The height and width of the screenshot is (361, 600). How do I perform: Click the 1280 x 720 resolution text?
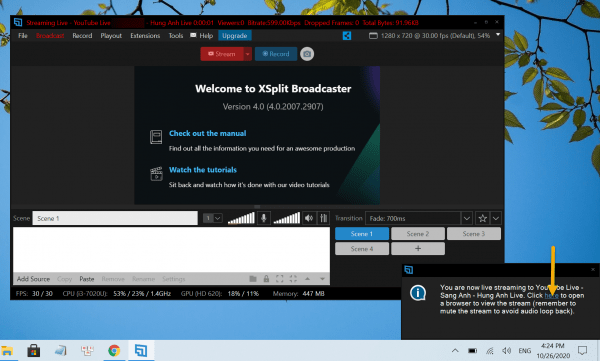coord(435,36)
